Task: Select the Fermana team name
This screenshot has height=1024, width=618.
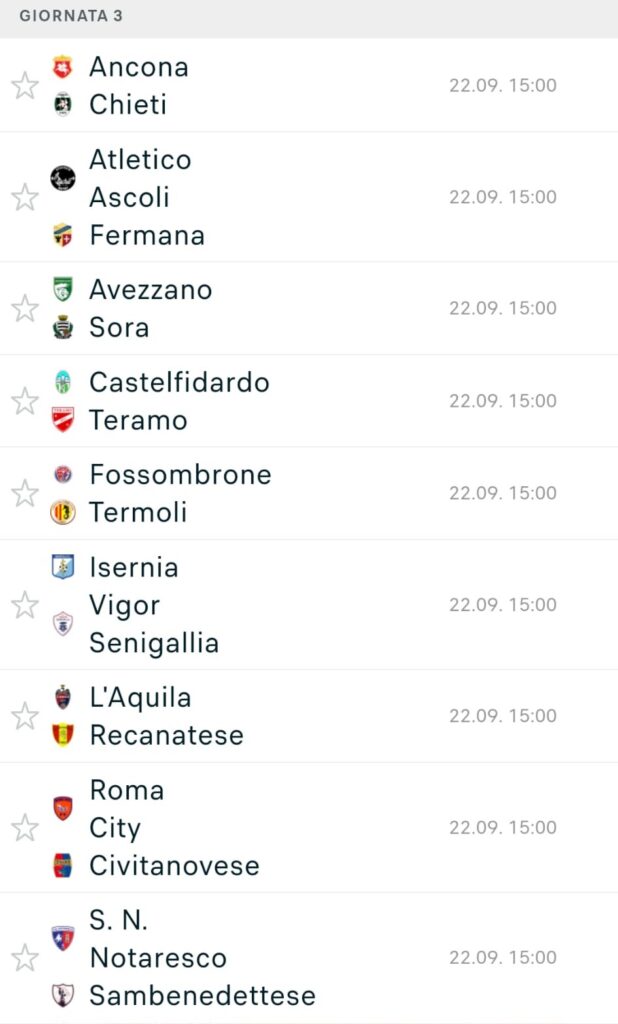Action: 146,235
